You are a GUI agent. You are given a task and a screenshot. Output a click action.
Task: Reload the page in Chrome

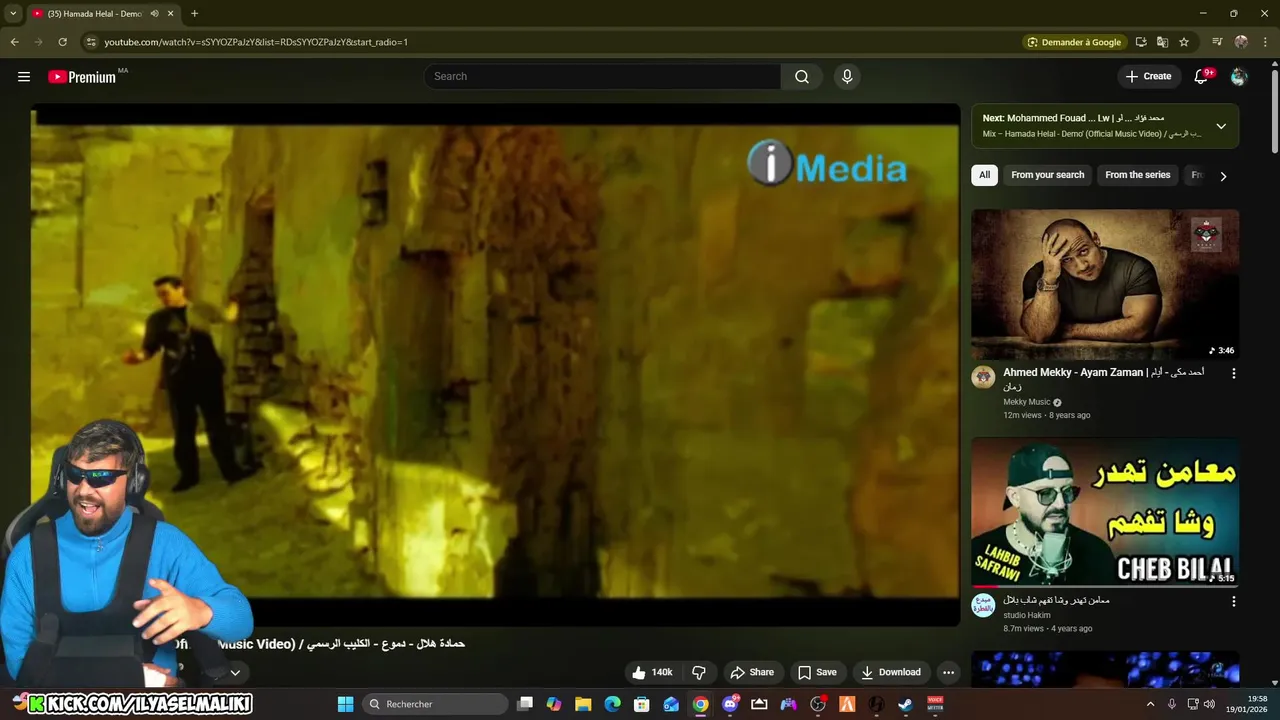click(x=62, y=42)
